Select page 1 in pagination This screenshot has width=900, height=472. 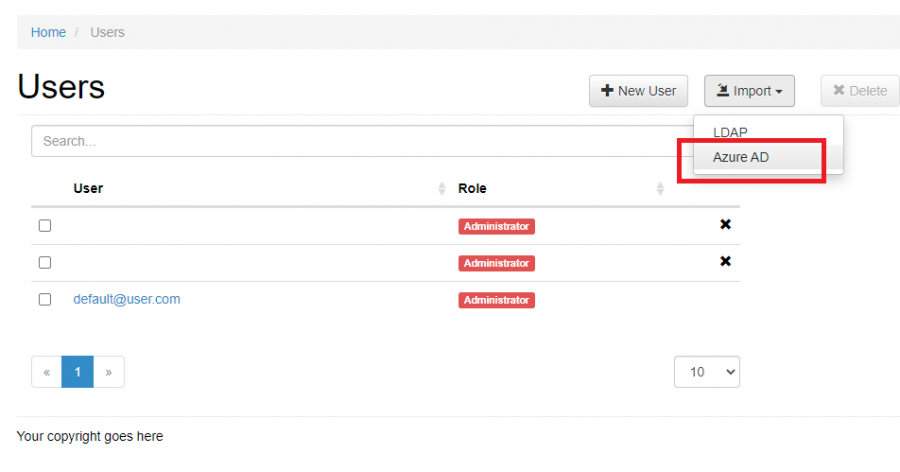pyautogui.click(x=77, y=372)
